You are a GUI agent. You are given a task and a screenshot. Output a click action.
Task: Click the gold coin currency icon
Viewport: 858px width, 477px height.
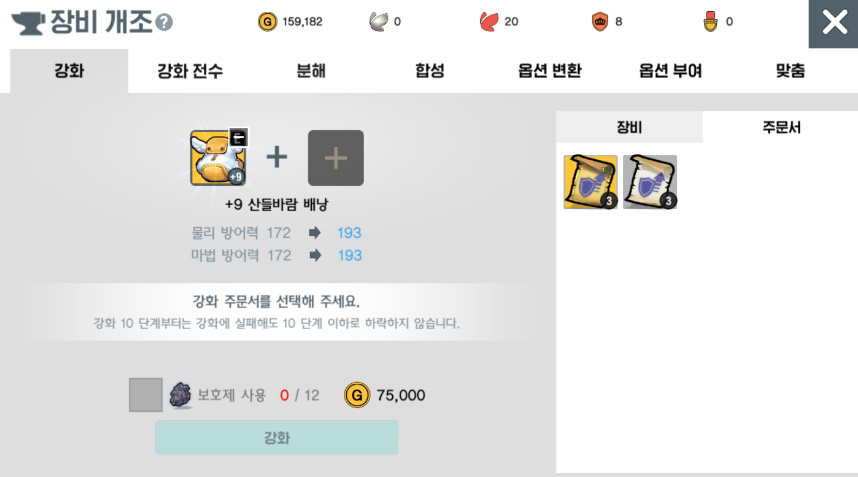[x=267, y=22]
